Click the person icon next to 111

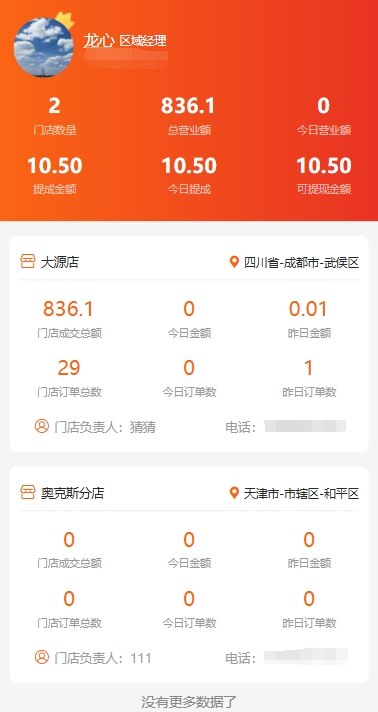[42, 657]
